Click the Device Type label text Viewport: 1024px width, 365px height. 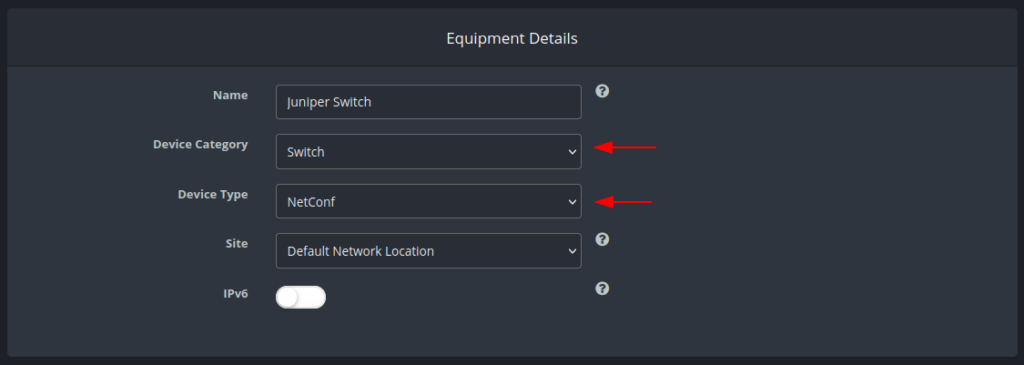(x=213, y=195)
